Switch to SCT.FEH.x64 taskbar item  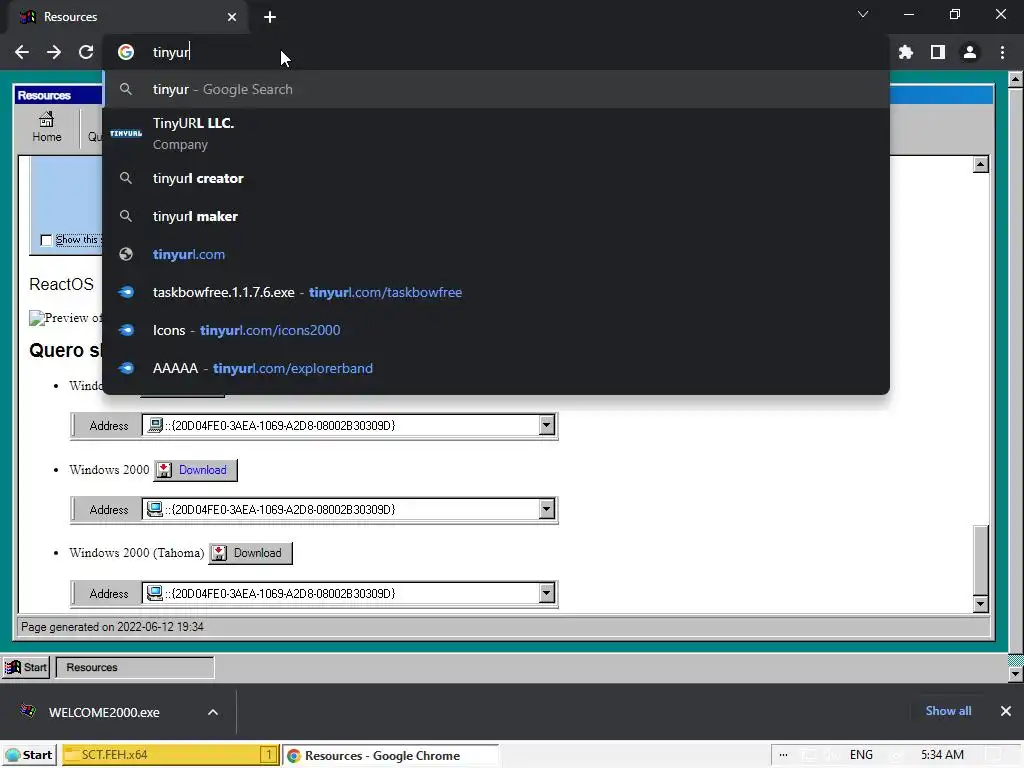[x=170, y=755]
